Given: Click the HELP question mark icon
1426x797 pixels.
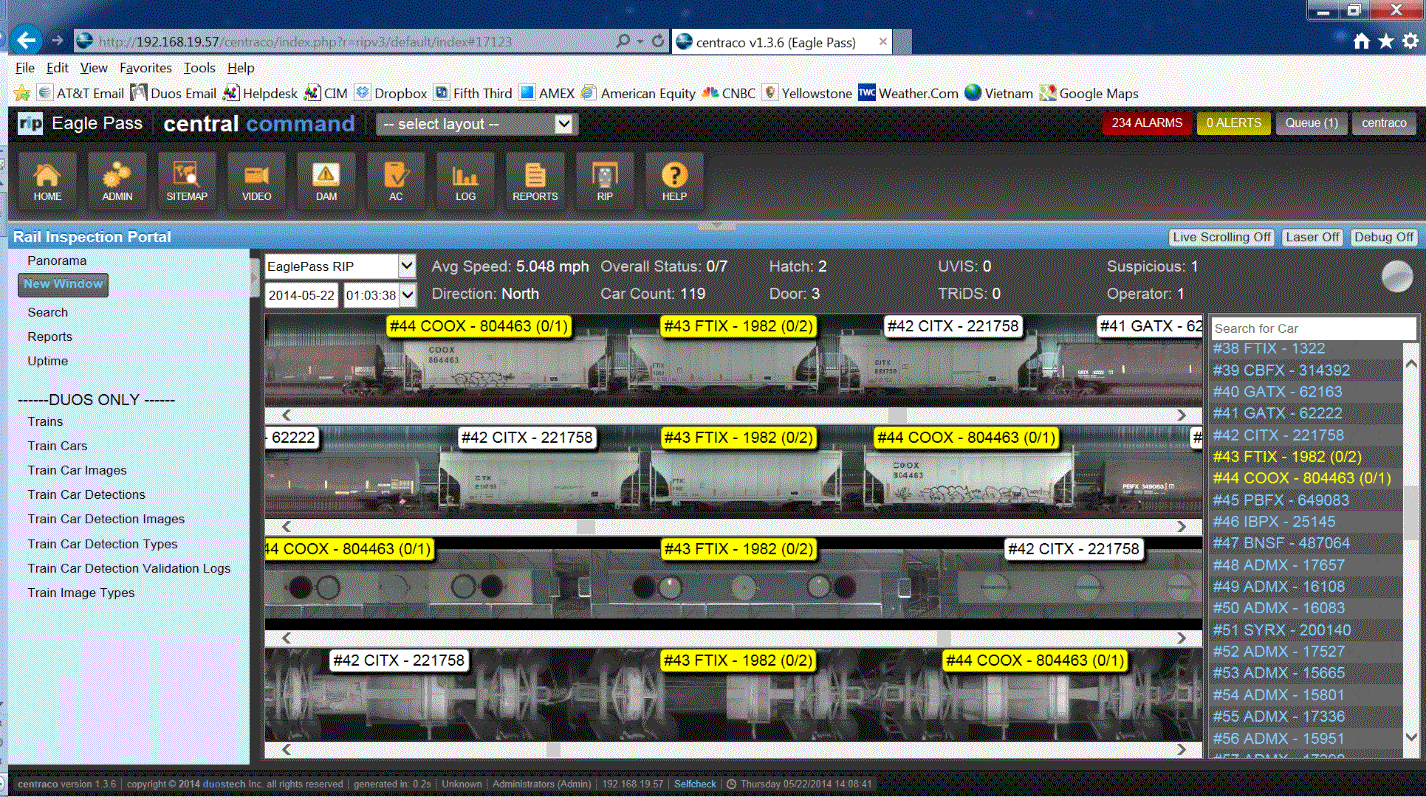Looking at the screenshot, I should tap(674, 181).
